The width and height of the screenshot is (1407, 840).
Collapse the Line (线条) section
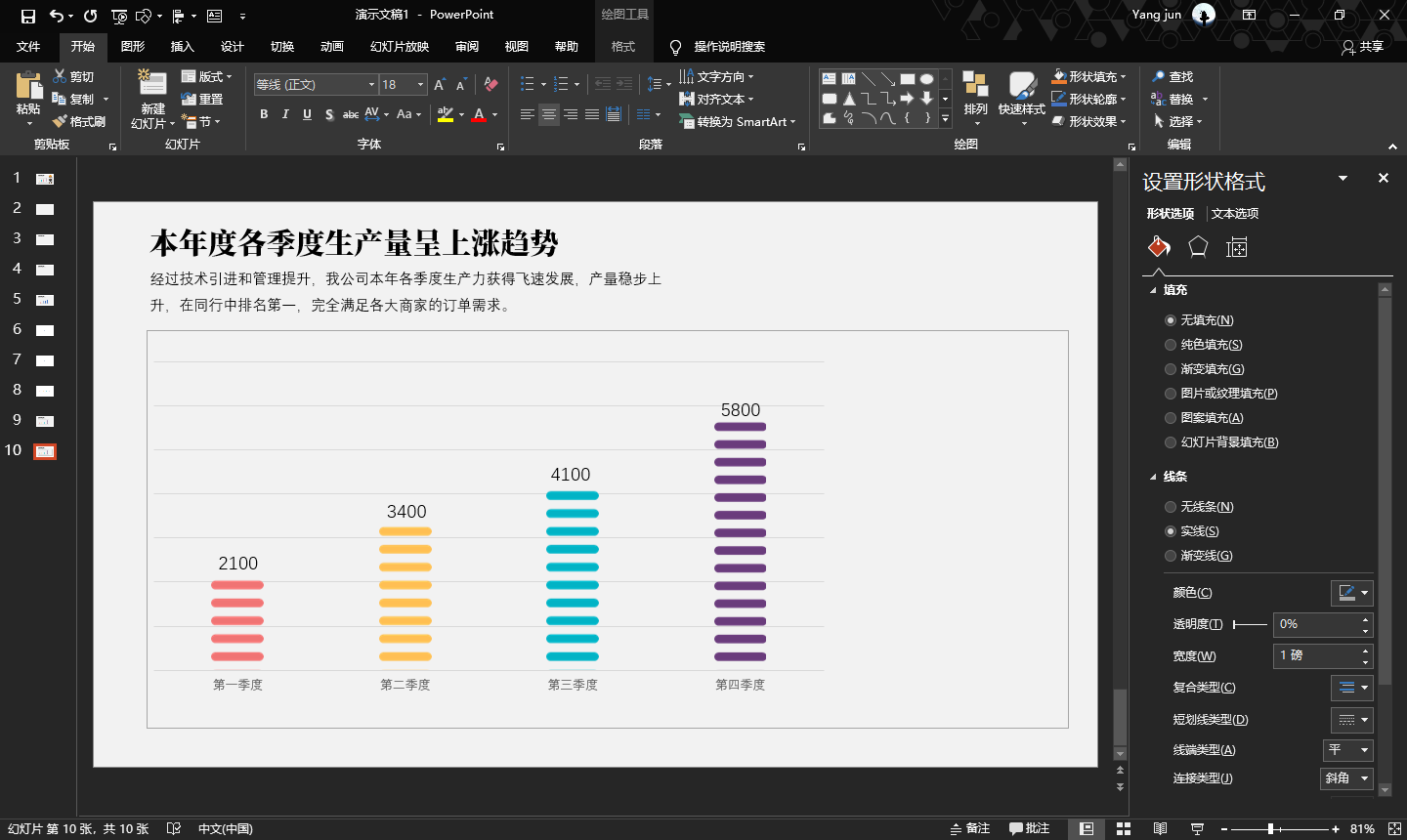1153,477
